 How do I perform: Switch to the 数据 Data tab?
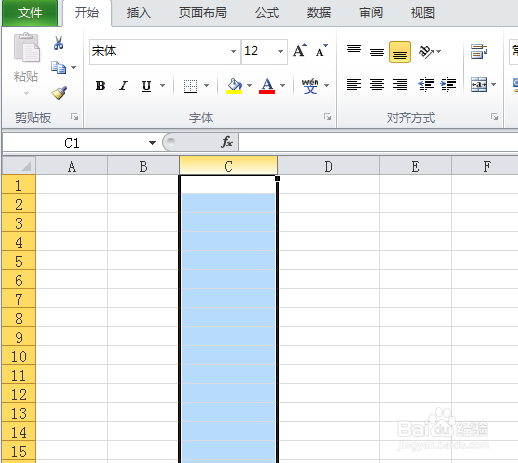[319, 13]
